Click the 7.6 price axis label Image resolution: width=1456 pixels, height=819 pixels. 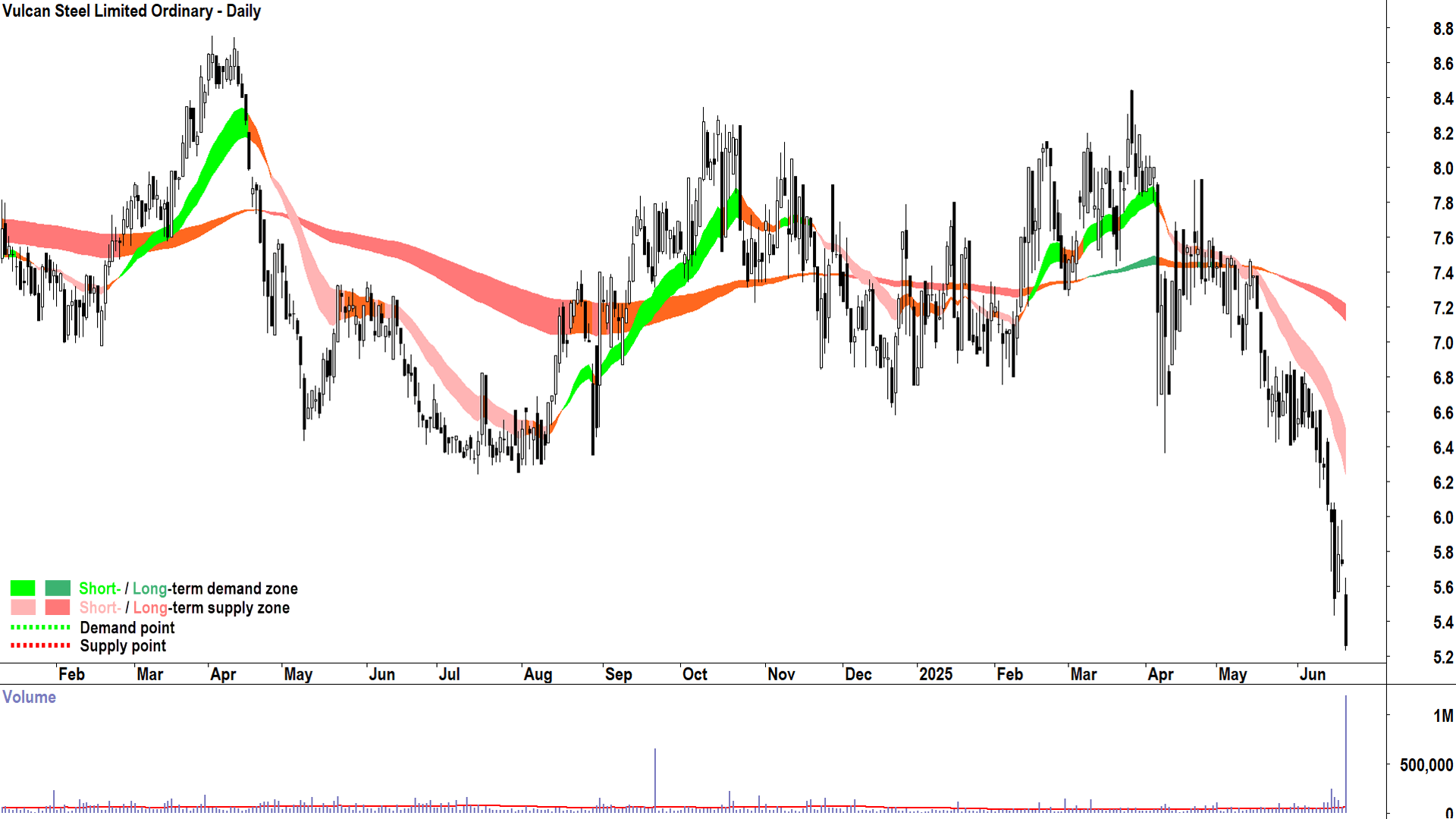pyautogui.click(x=1442, y=238)
